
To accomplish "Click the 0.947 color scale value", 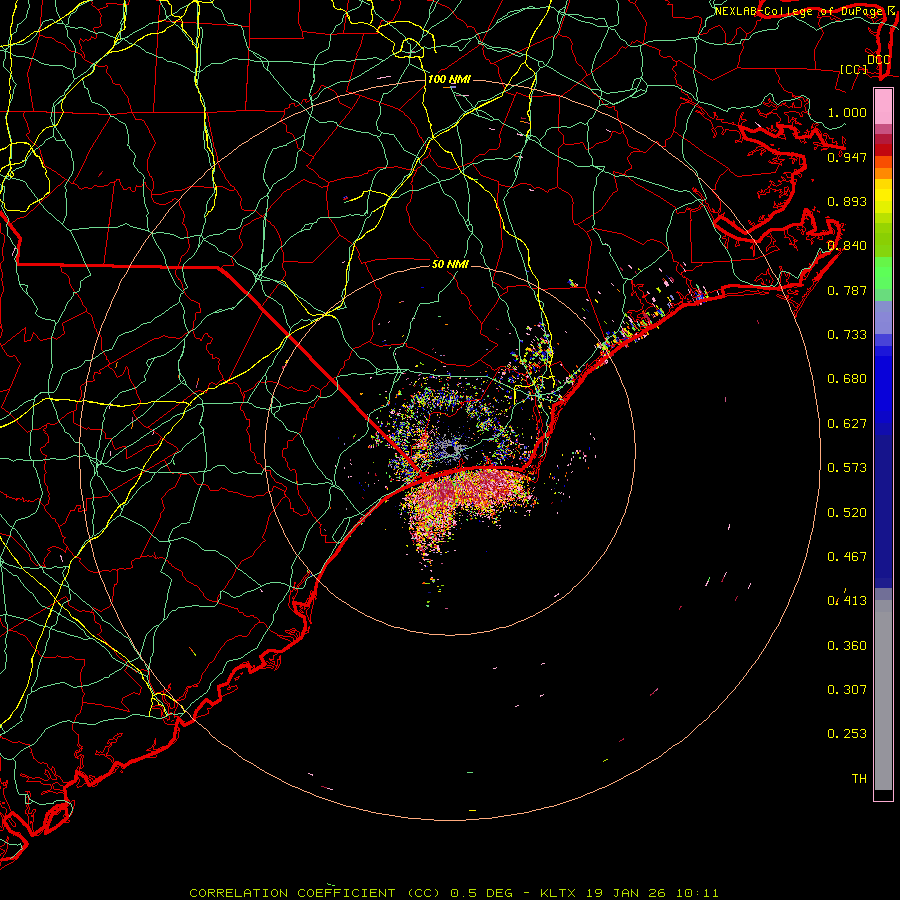I will point(847,157).
